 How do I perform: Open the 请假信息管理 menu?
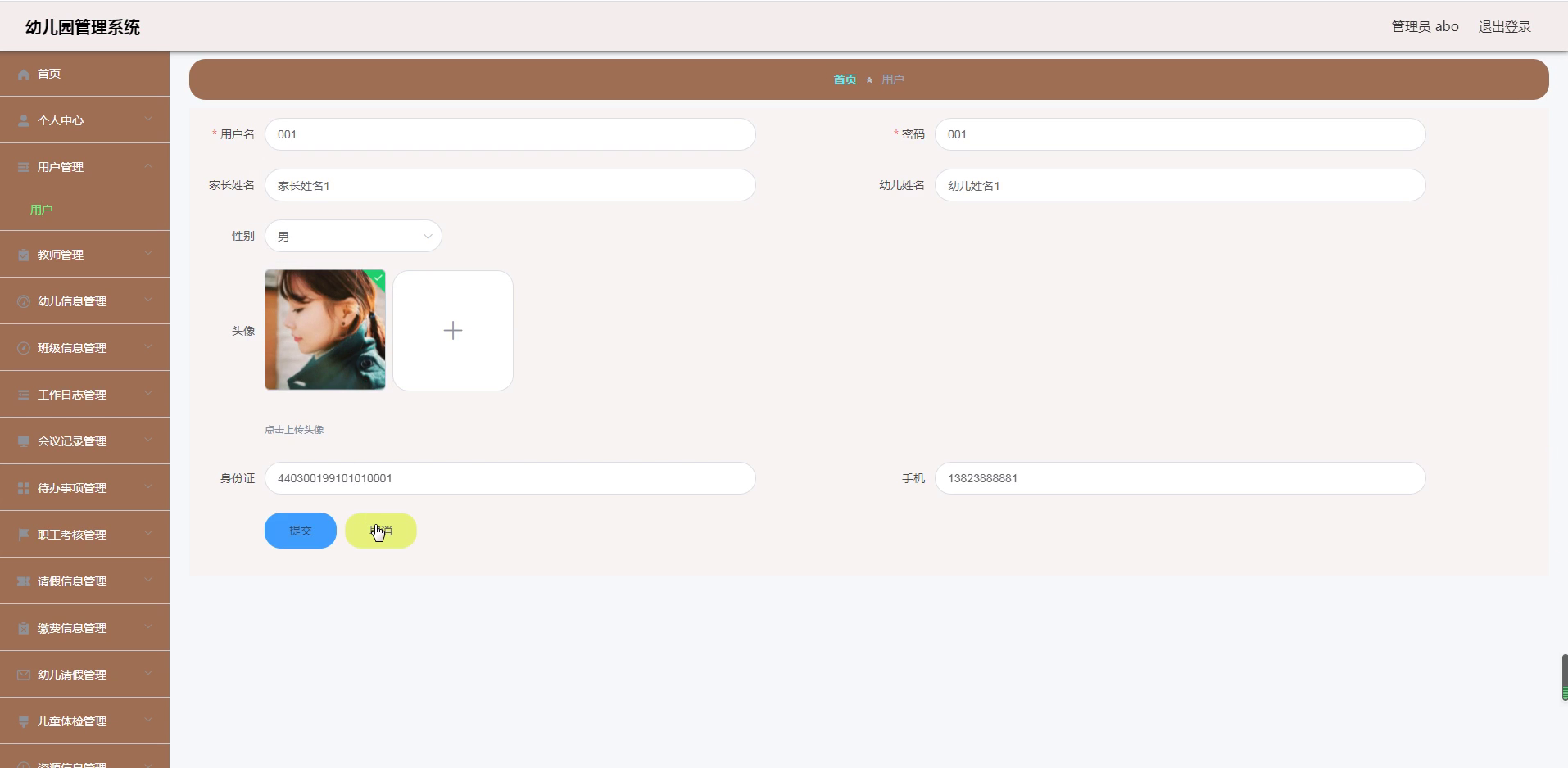[x=84, y=581]
